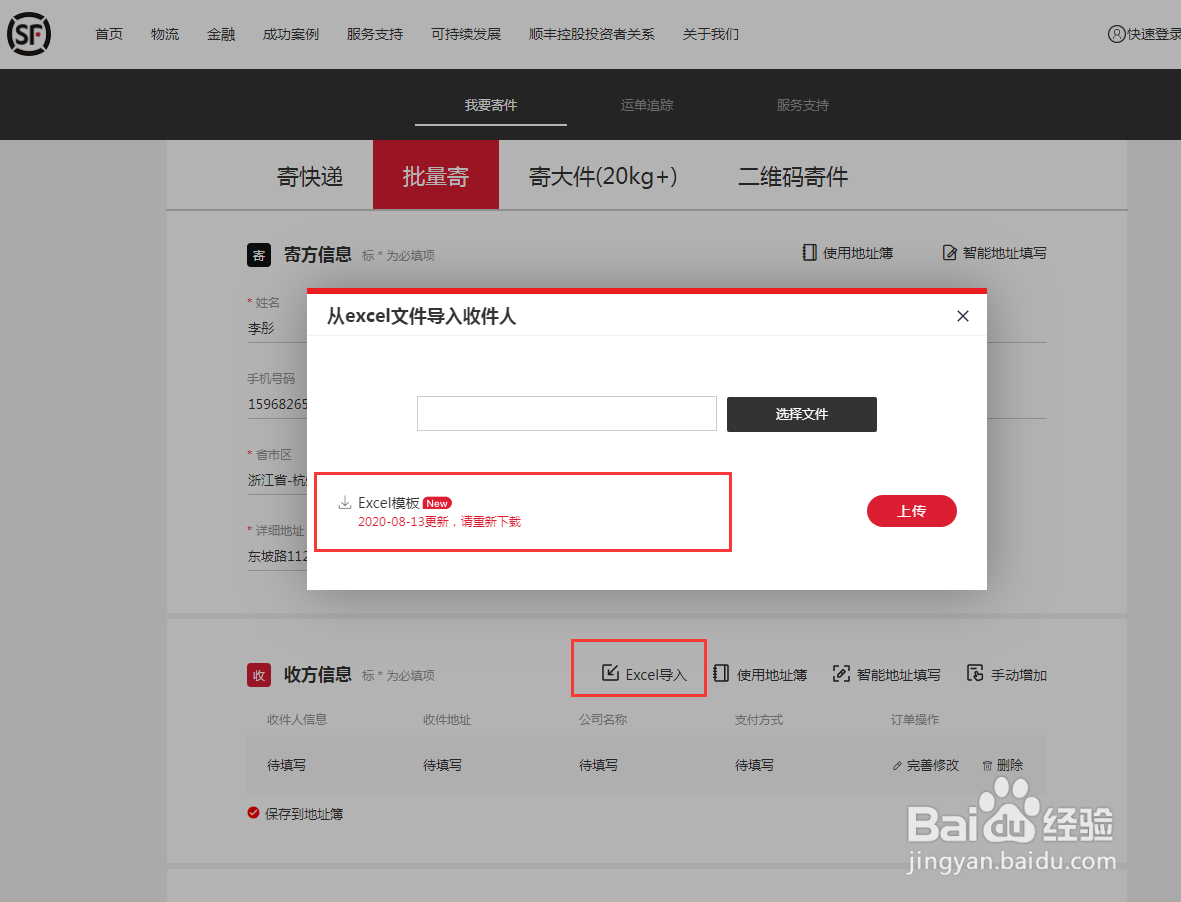The image size is (1181, 902).
Task: Click the 选择文件 button
Action: click(x=801, y=413)
